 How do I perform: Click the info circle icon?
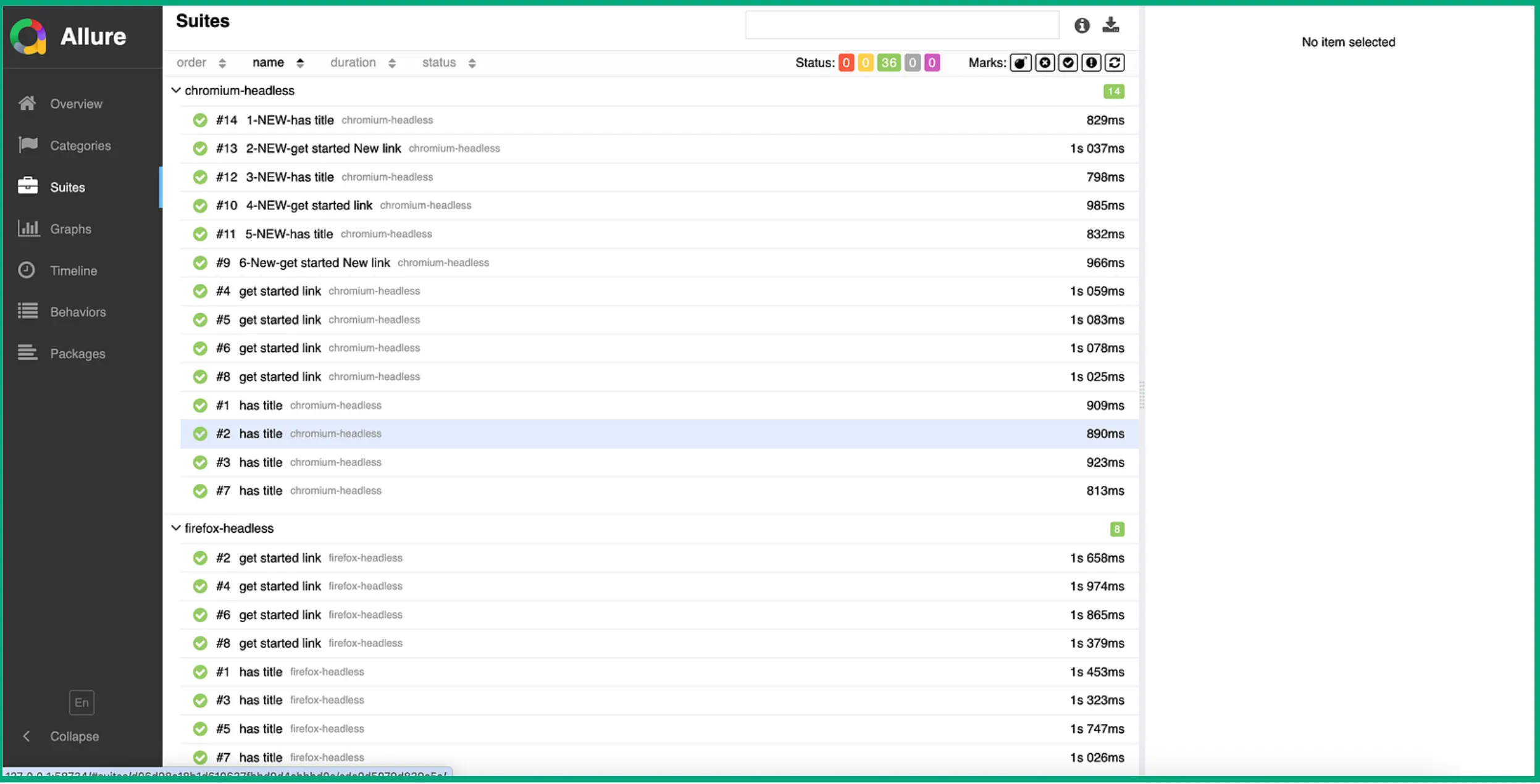[x=1081, y=25]
